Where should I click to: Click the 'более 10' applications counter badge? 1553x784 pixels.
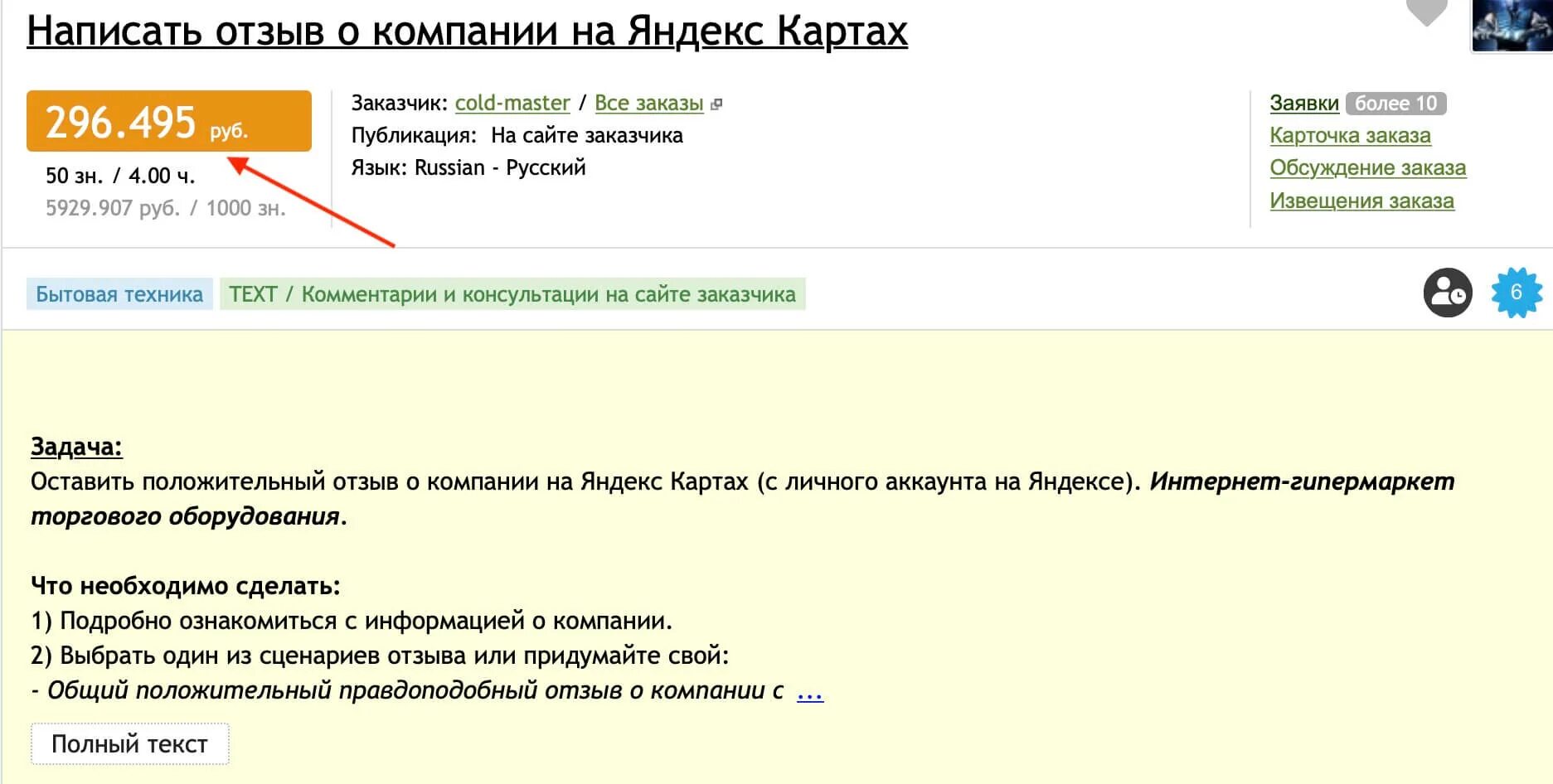[x=1397, y=103]
